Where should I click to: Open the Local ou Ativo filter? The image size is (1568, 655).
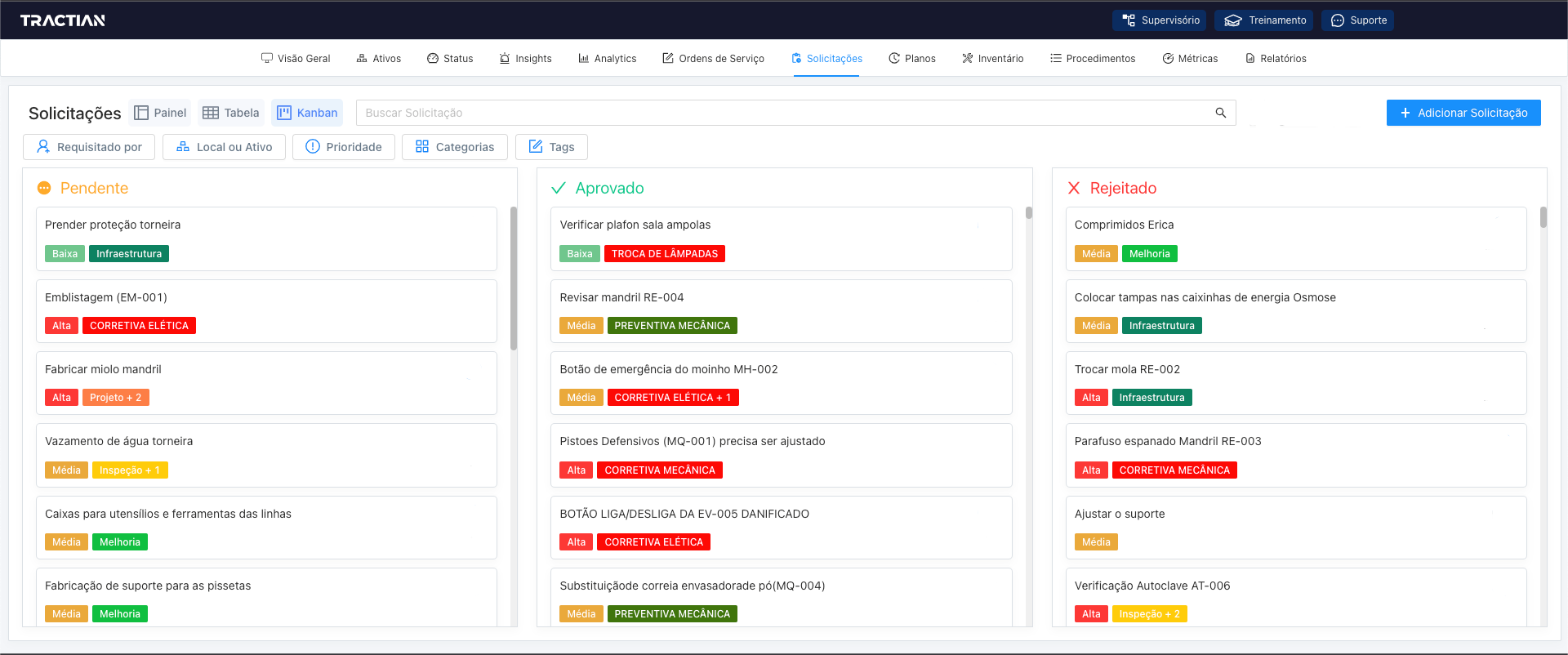[x=224, y=147]
